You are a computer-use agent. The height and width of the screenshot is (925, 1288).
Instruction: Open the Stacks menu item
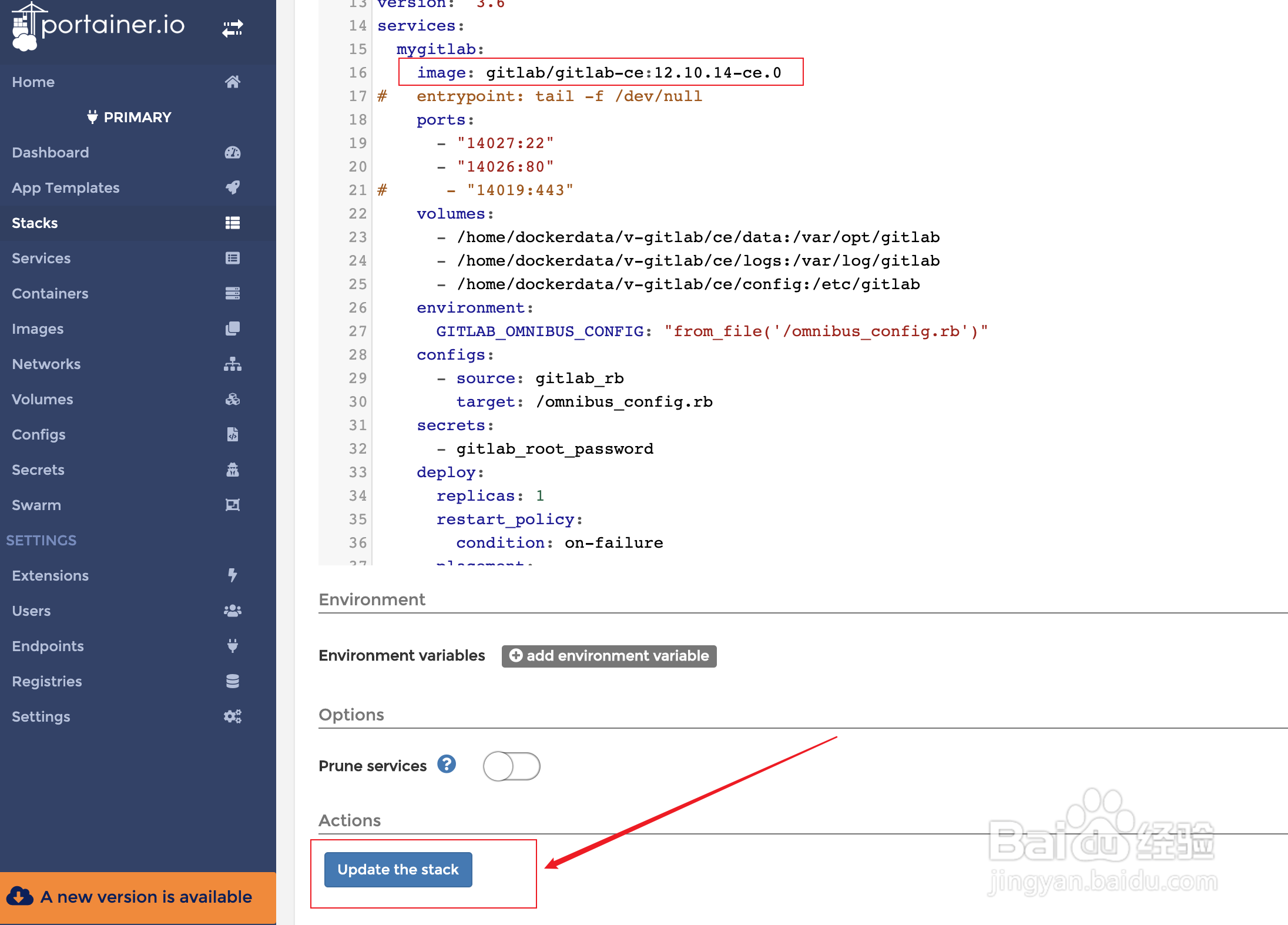[35, 223]
